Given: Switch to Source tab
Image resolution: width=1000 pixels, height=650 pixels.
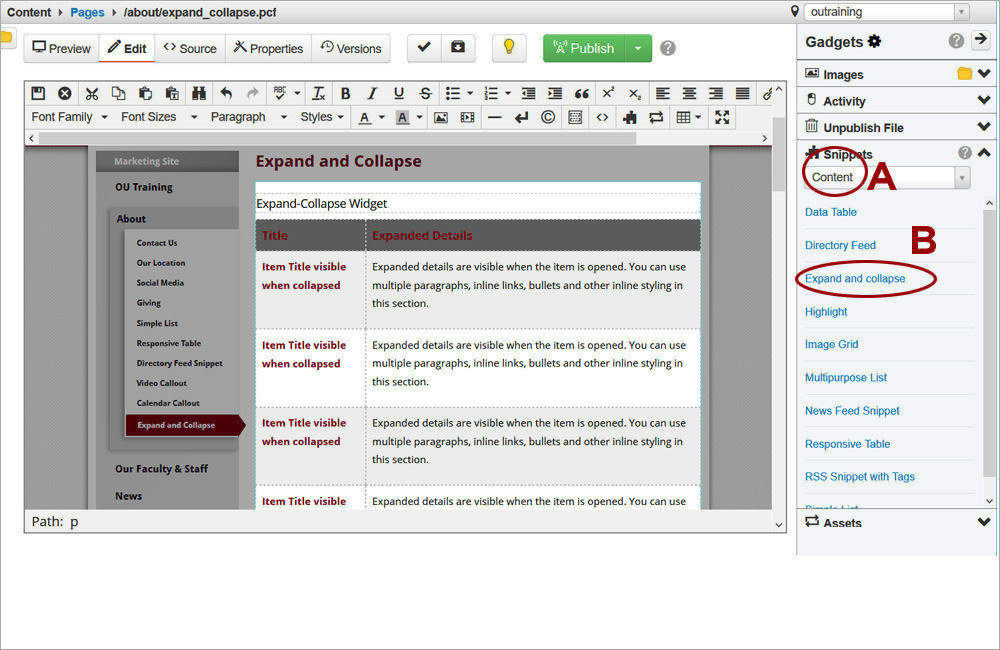Looking at the screenshot, I should click(x=190, y=48).
